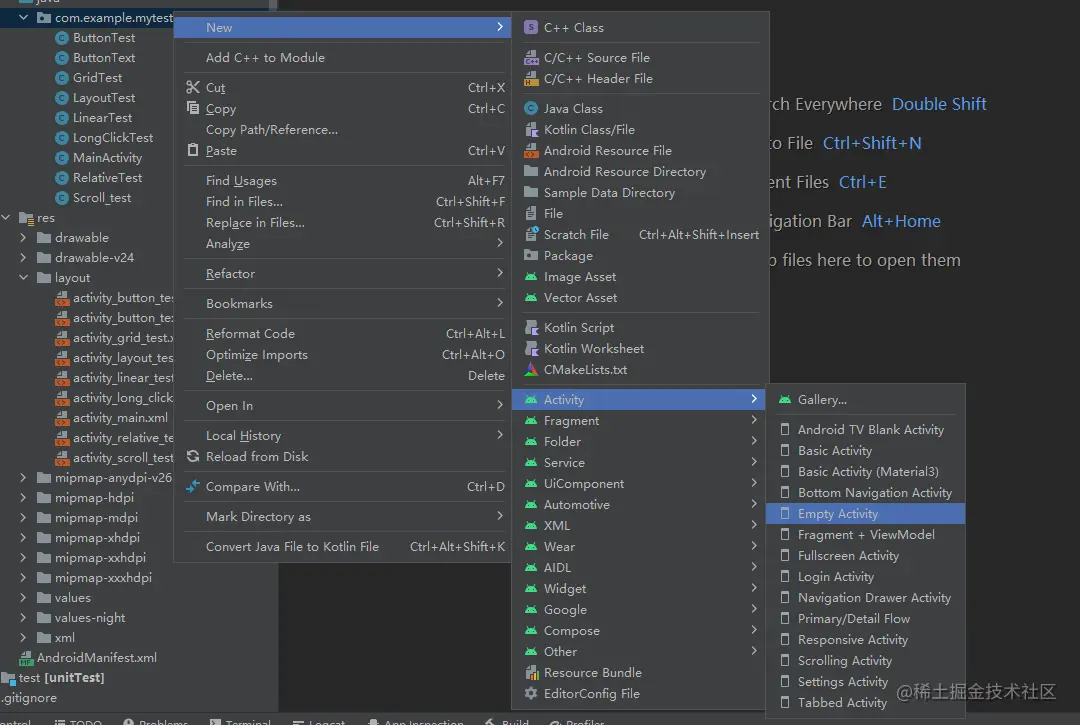Open the Local History submenu
The height and width of the screenshot is (725, 1080).
(342, 435)
